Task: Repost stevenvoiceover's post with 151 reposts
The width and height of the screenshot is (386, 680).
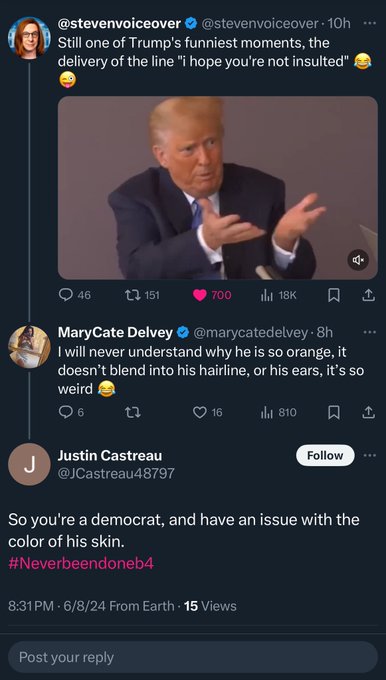Action: (142, 295)
